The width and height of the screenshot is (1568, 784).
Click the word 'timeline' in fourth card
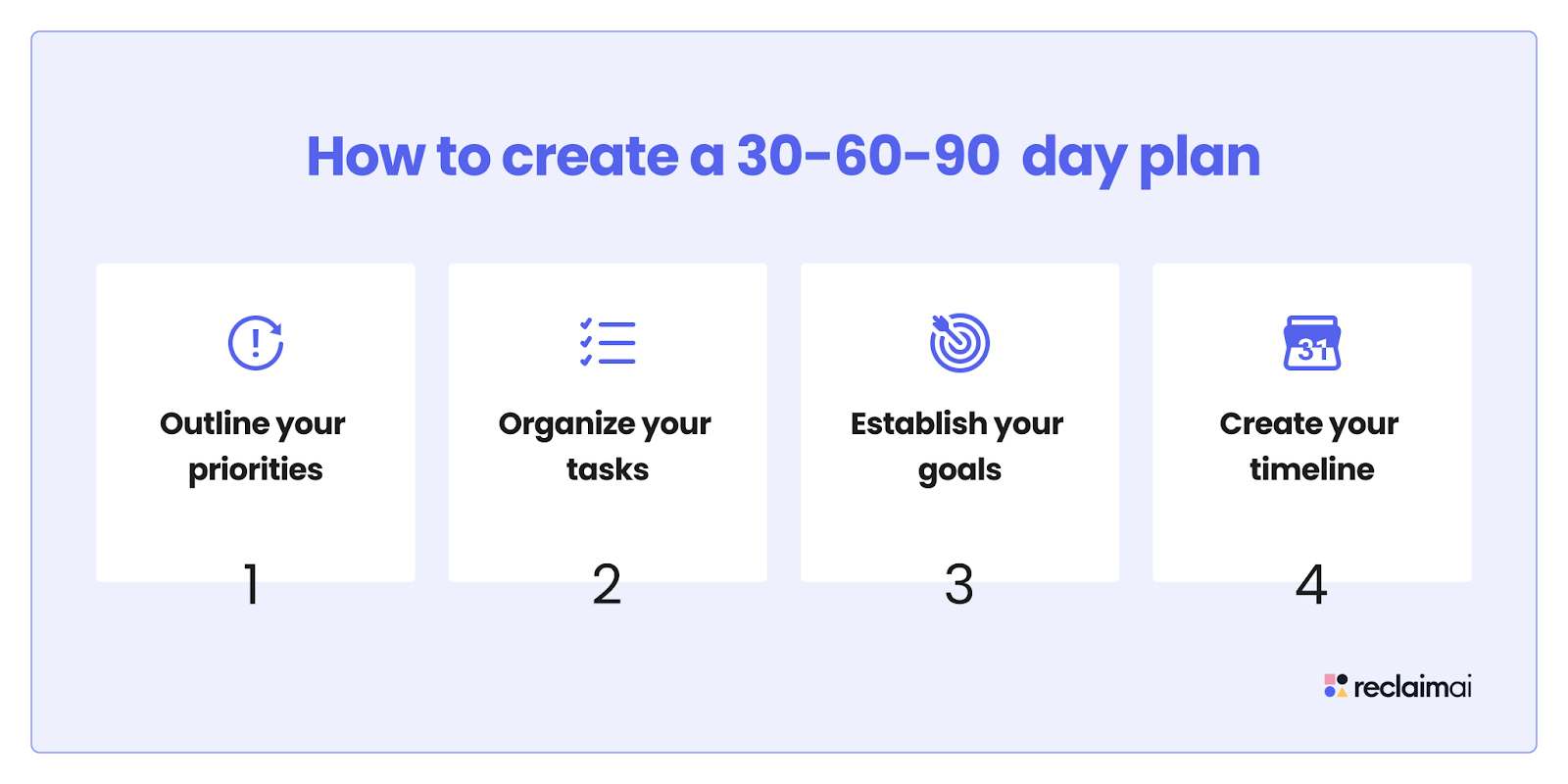pos(1312,468)
